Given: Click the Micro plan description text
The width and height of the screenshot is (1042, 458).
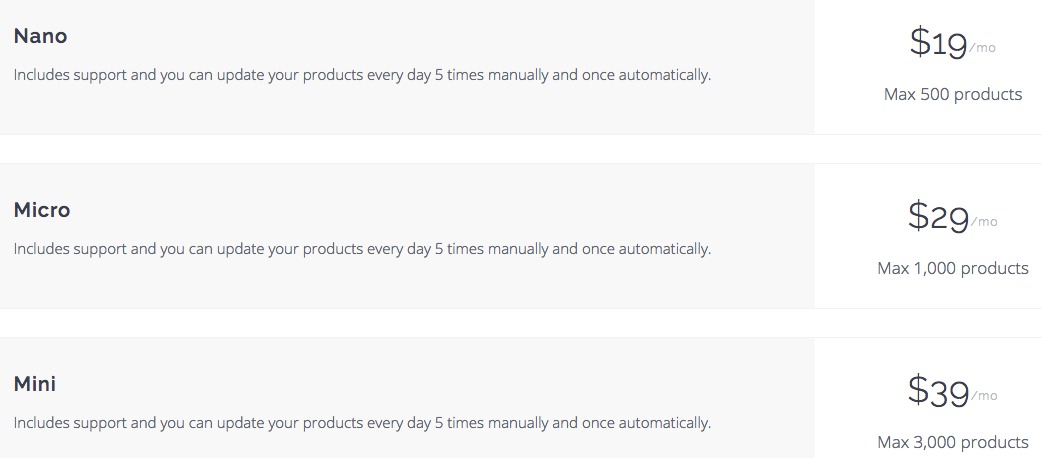Looking at the screenshot, I should 362,249.
